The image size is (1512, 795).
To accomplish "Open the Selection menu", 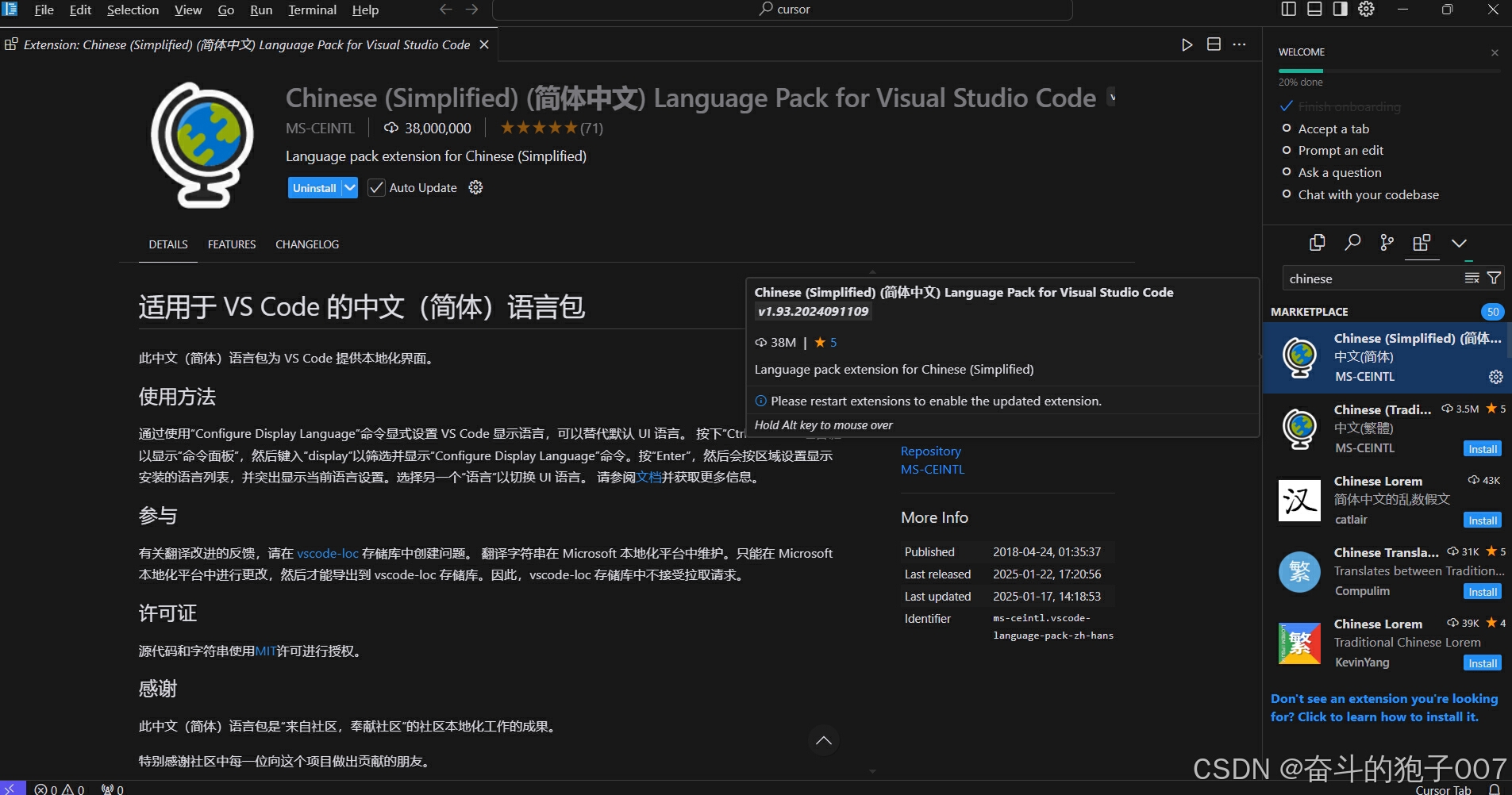I will 133,10.
